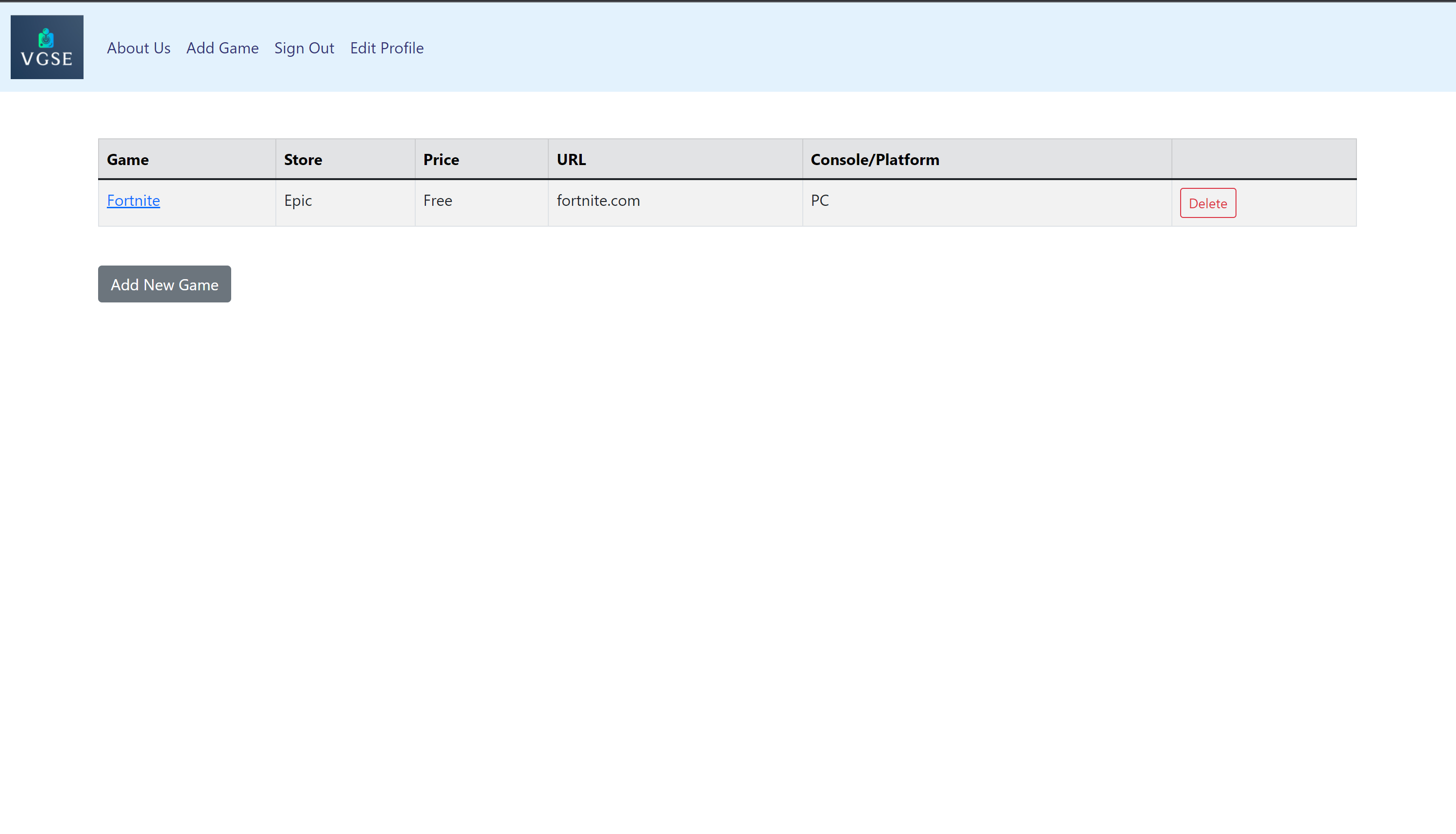Click the Price column header

point(482,159)
